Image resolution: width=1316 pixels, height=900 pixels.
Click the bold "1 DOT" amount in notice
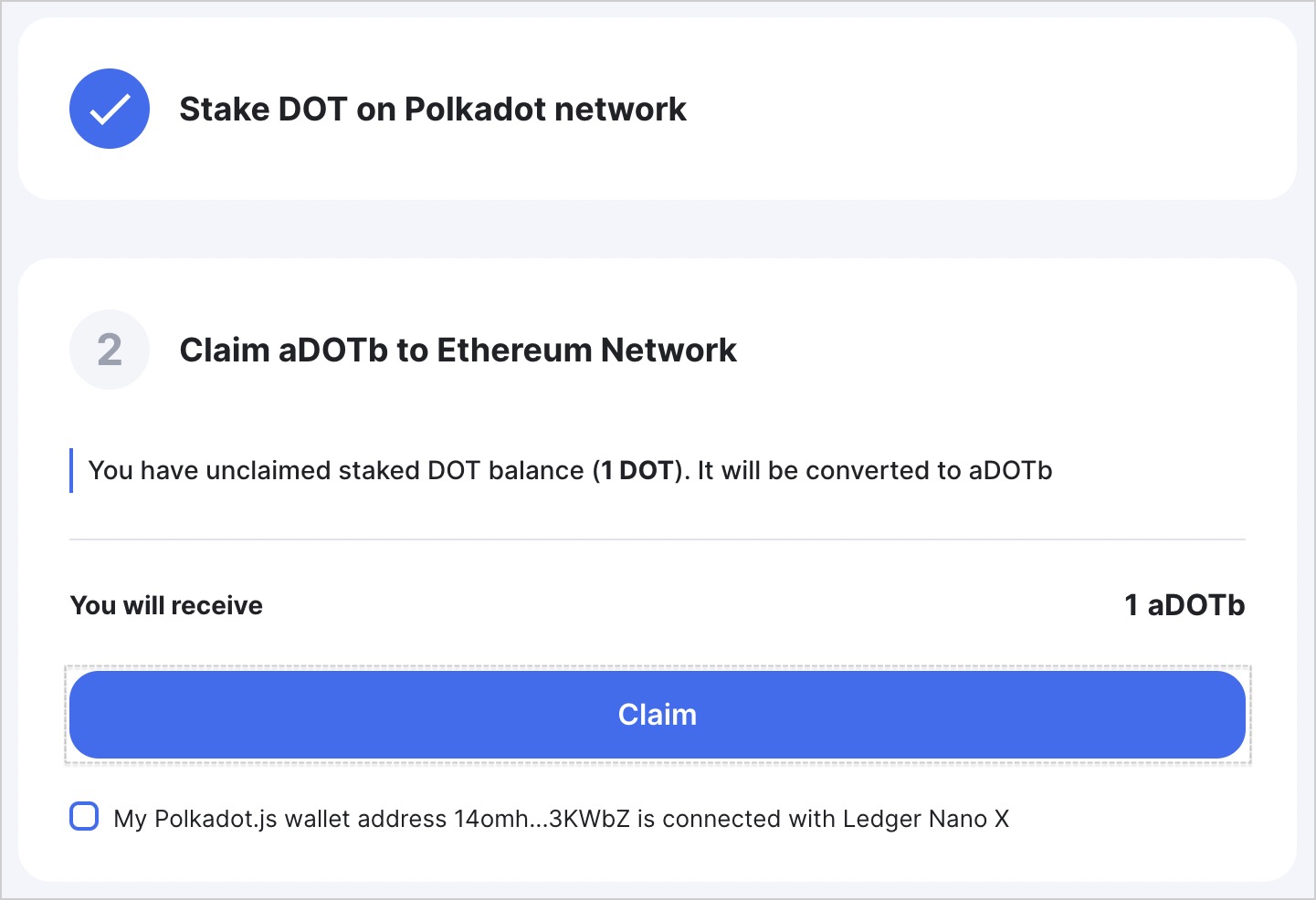(x=637, y=471)
